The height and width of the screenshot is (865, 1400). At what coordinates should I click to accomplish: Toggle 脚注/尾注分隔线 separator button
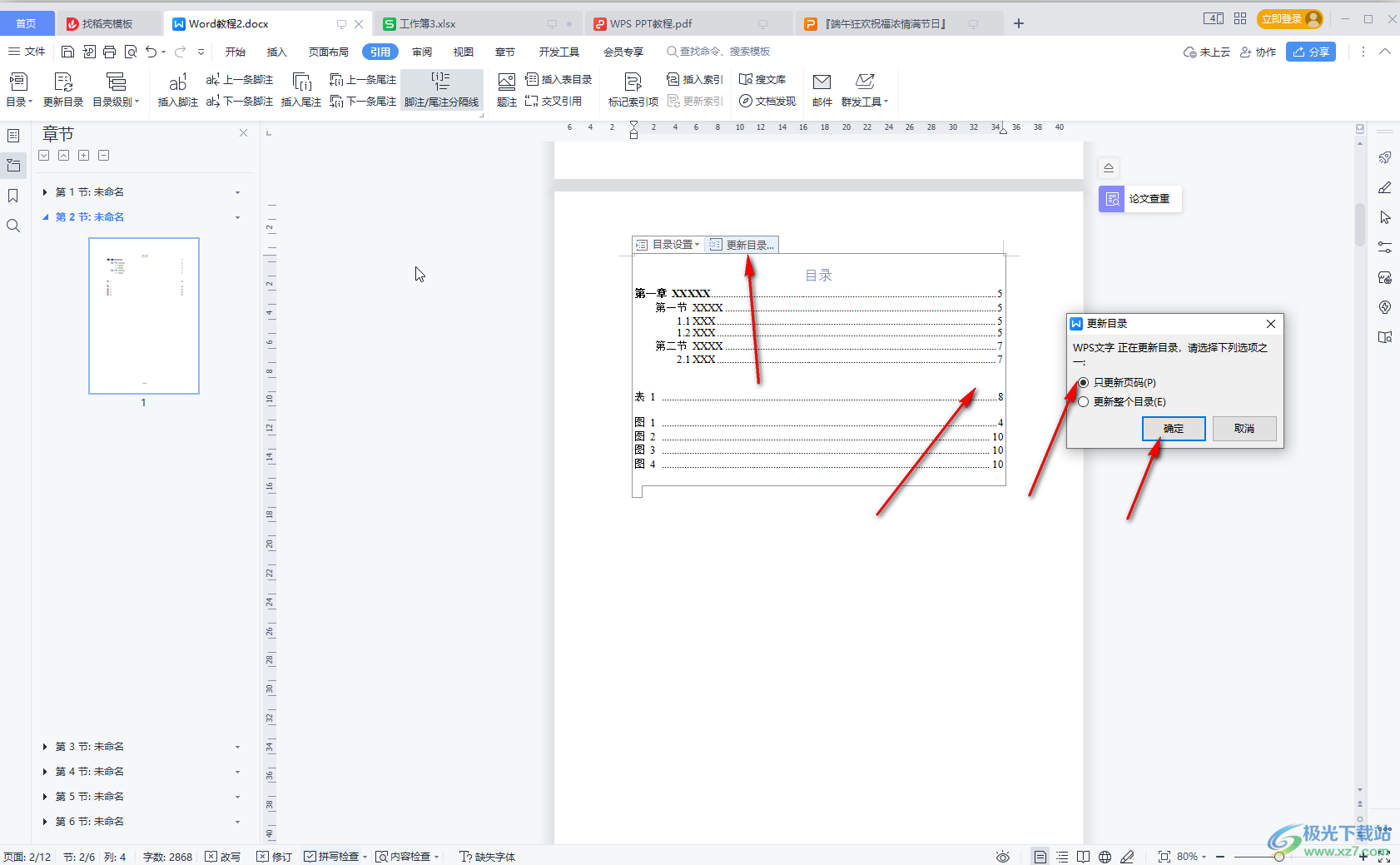[442, 90]
